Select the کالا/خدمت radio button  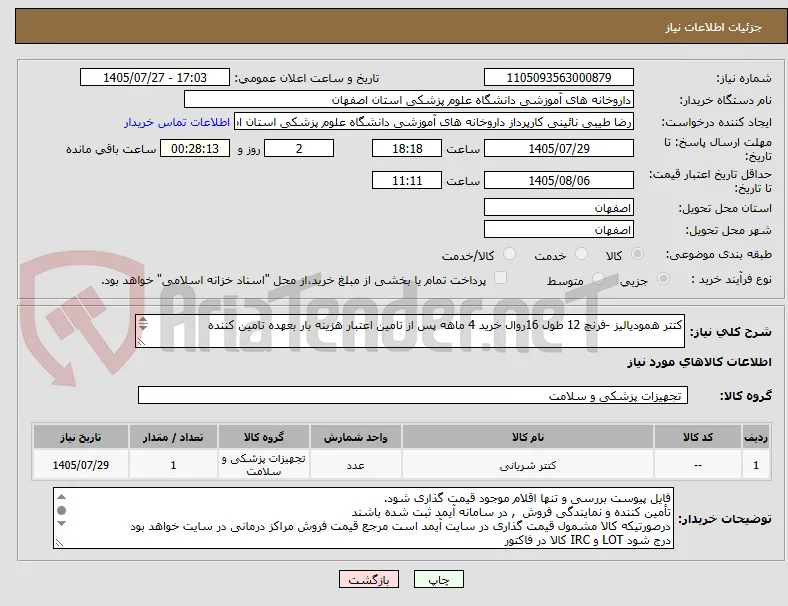coord(509,254)
